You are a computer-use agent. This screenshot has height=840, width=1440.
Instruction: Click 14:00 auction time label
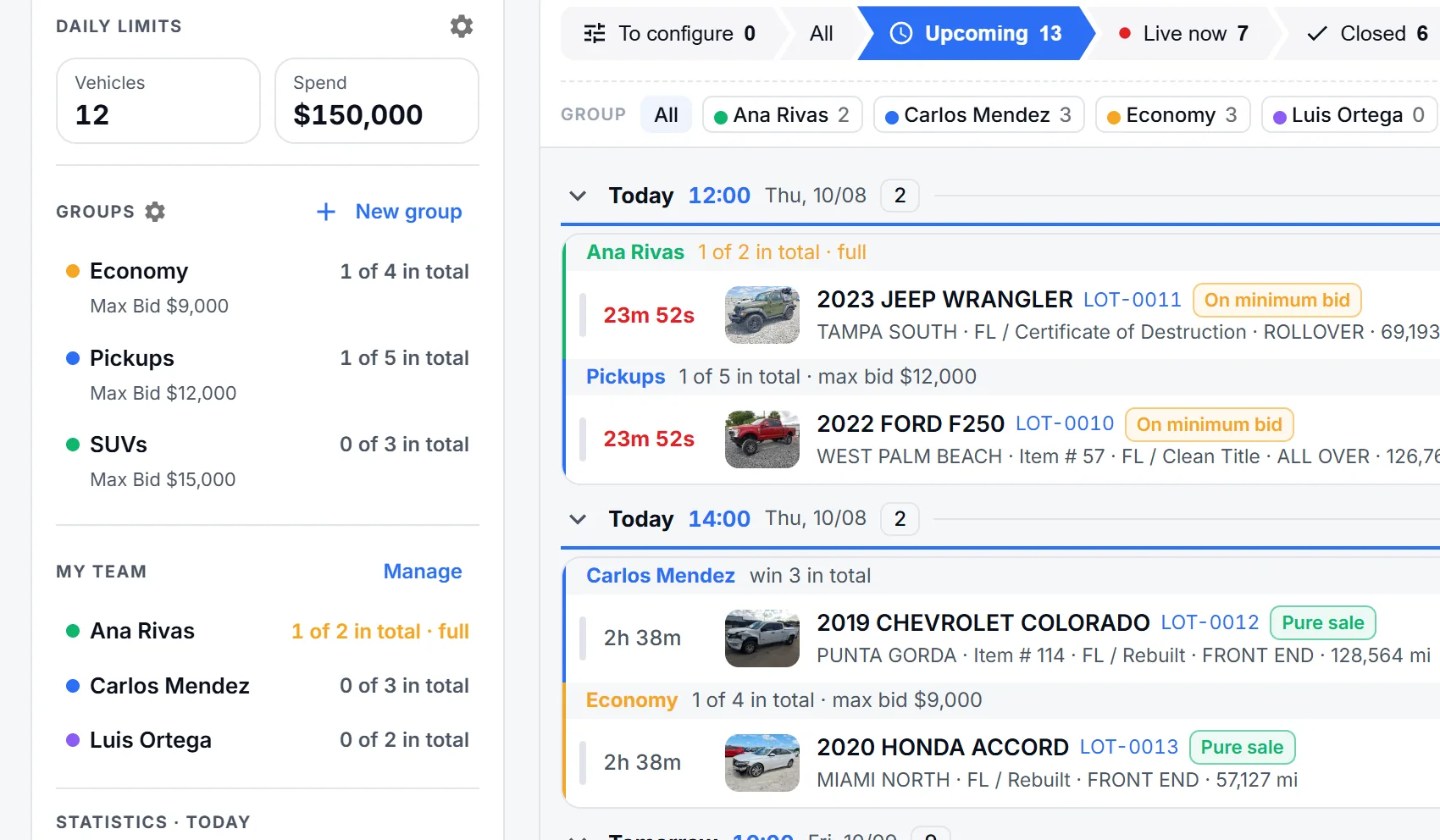point(719,519)
